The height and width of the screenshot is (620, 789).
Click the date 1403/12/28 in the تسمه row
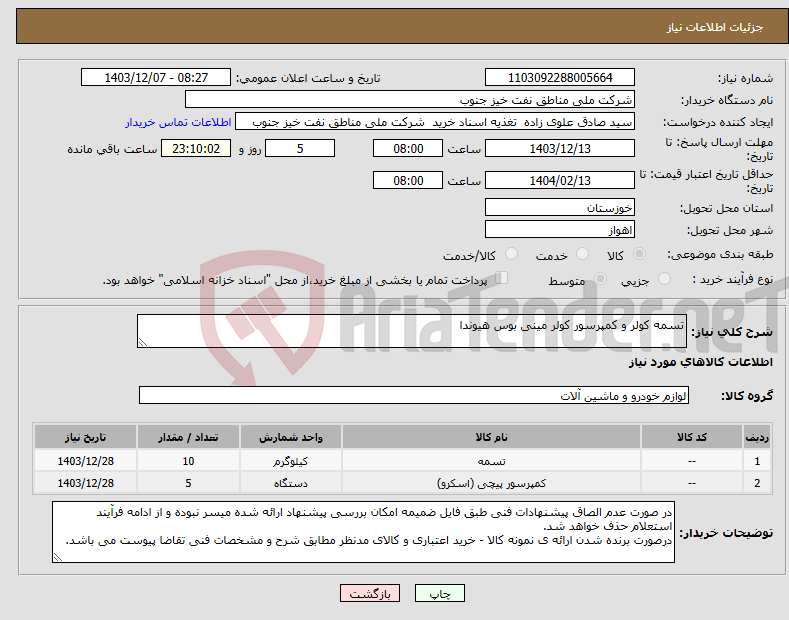(86, 461)
